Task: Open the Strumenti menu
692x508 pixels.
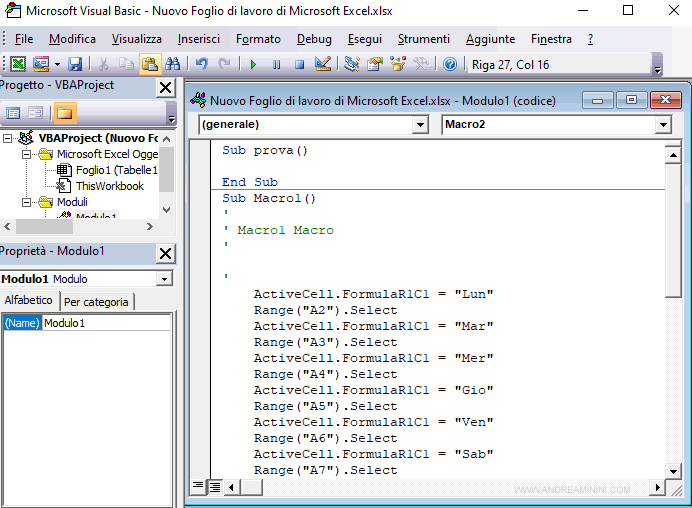Action: 424,39
